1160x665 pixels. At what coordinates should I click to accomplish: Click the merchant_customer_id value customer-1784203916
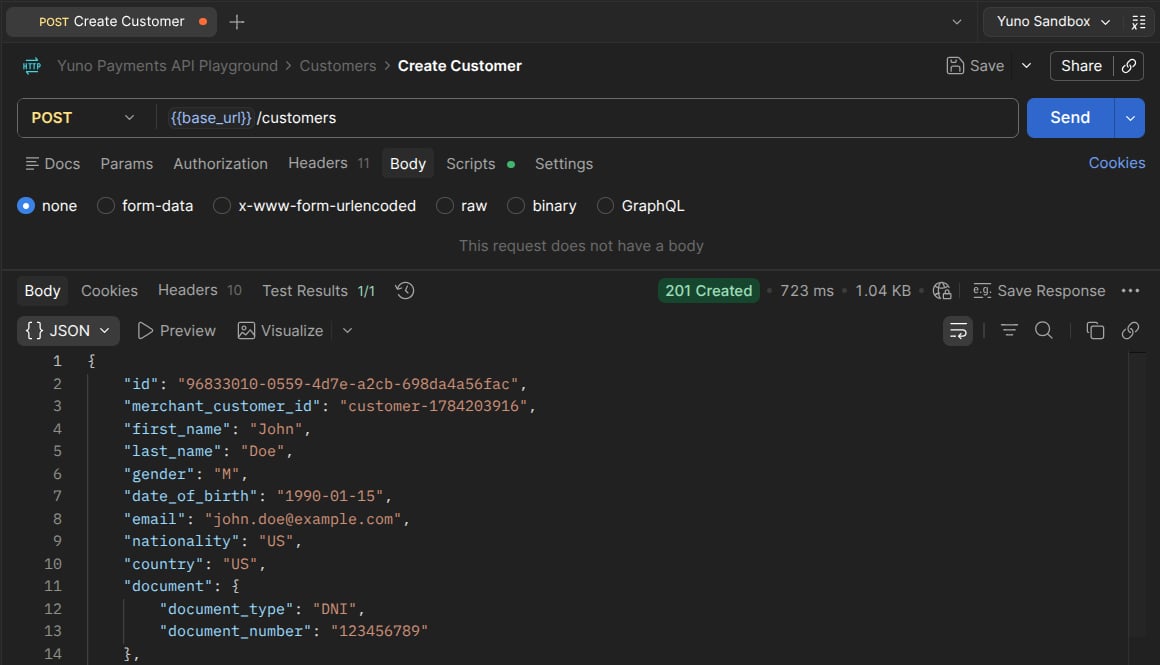pyautogui.click(x=434, y=406)
